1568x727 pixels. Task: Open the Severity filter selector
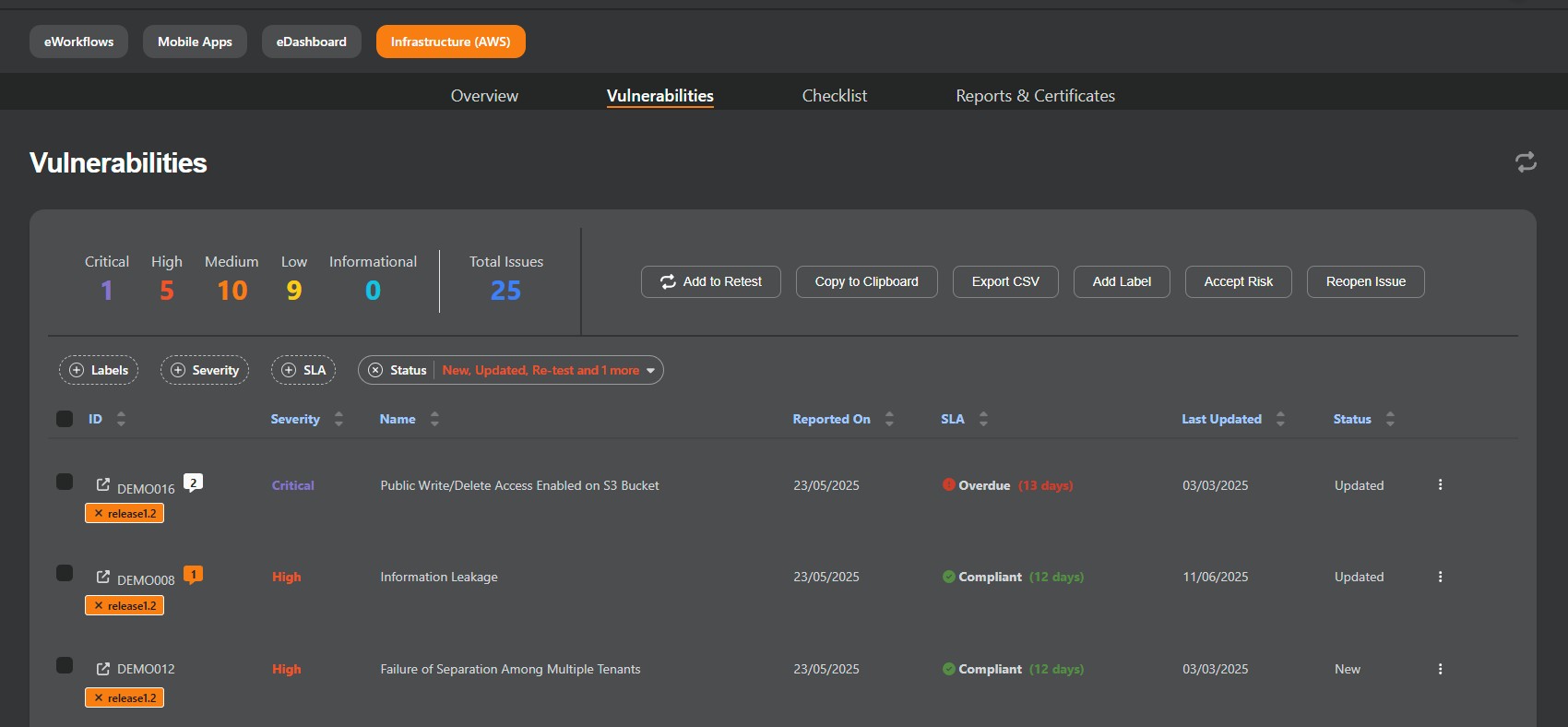coord(205,370)
